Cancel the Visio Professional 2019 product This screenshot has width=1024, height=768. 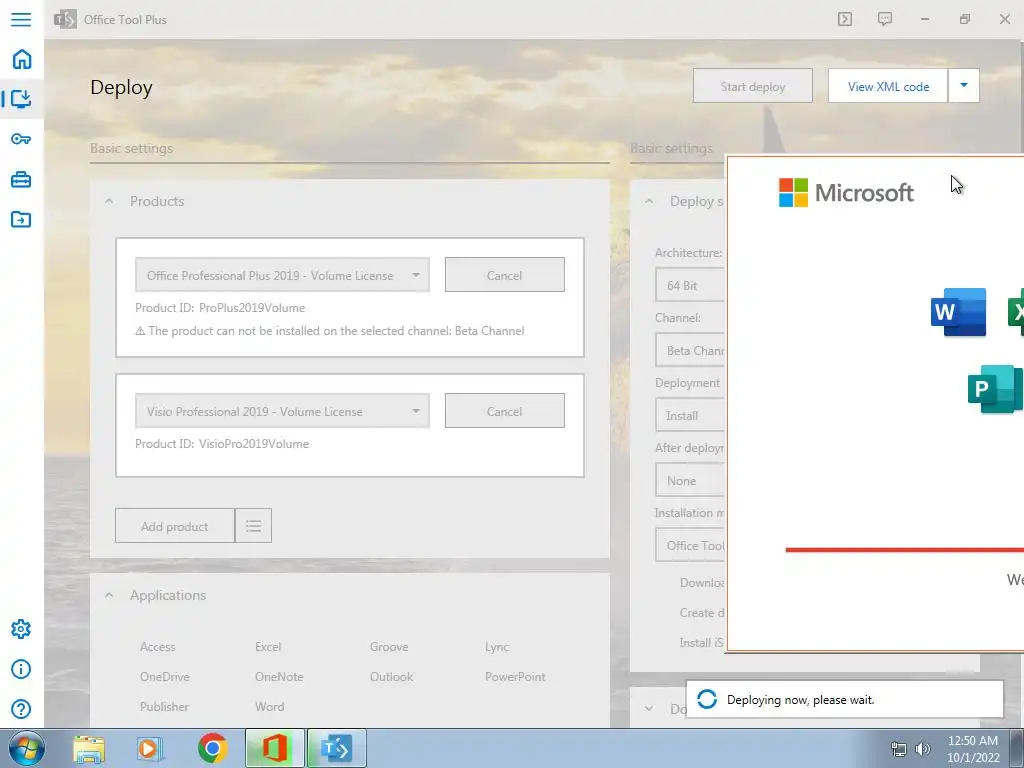click(x=505, y=411)
